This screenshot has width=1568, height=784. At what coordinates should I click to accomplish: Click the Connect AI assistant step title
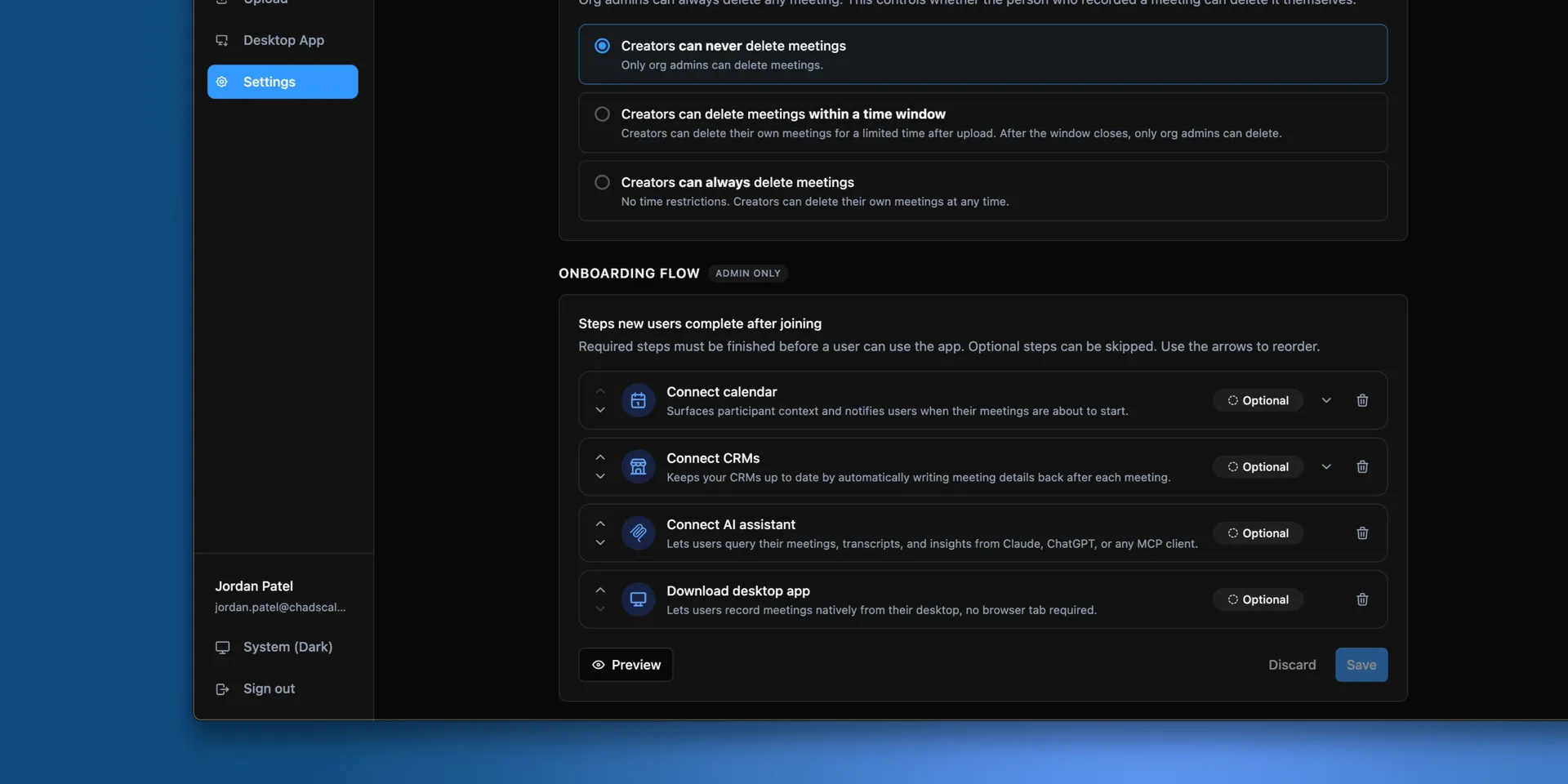point(731,524)
